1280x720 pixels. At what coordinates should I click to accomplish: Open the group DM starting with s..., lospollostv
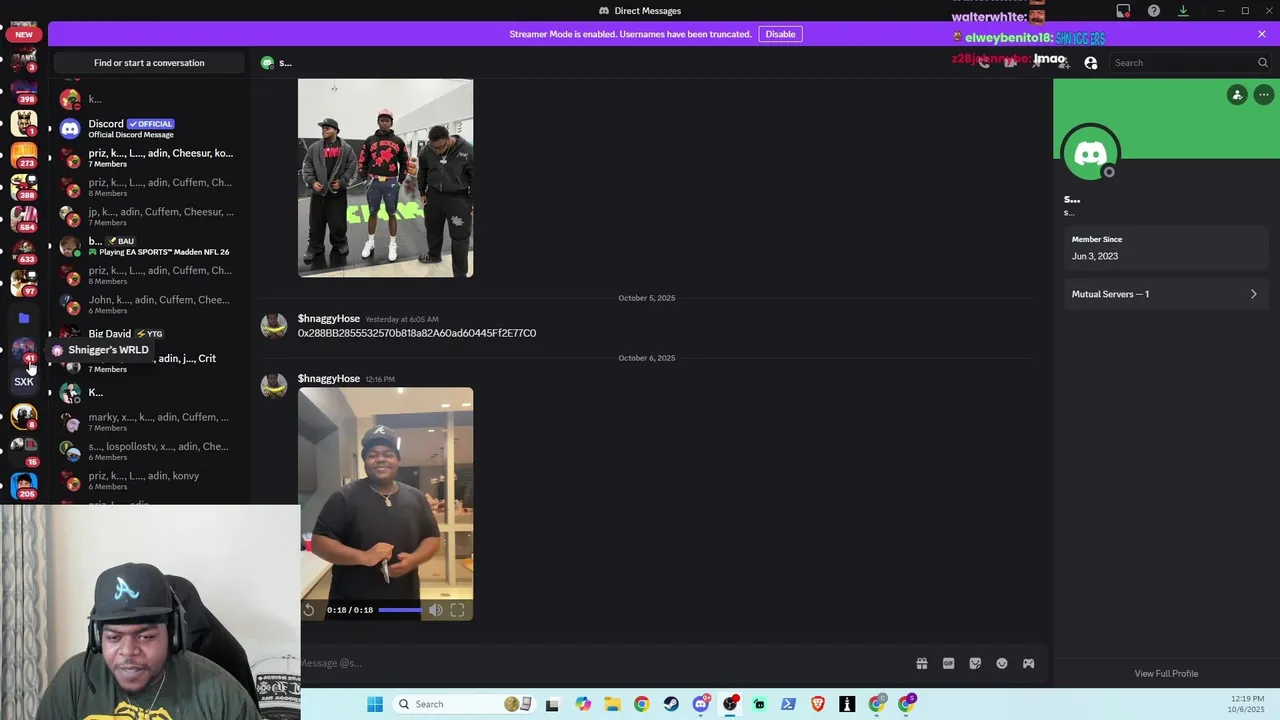coord(149,451)
